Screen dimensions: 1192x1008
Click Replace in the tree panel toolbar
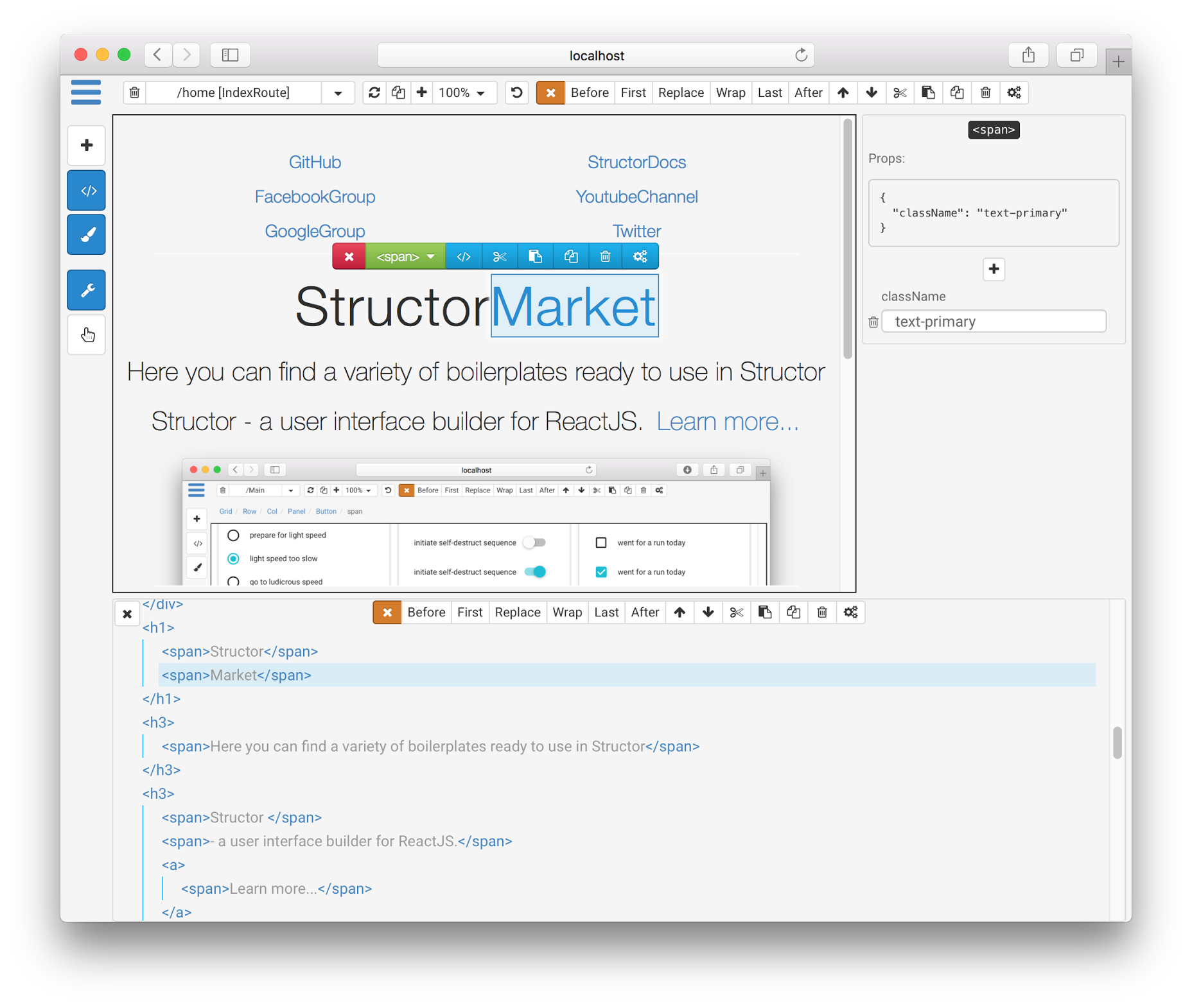pos(517,613)
